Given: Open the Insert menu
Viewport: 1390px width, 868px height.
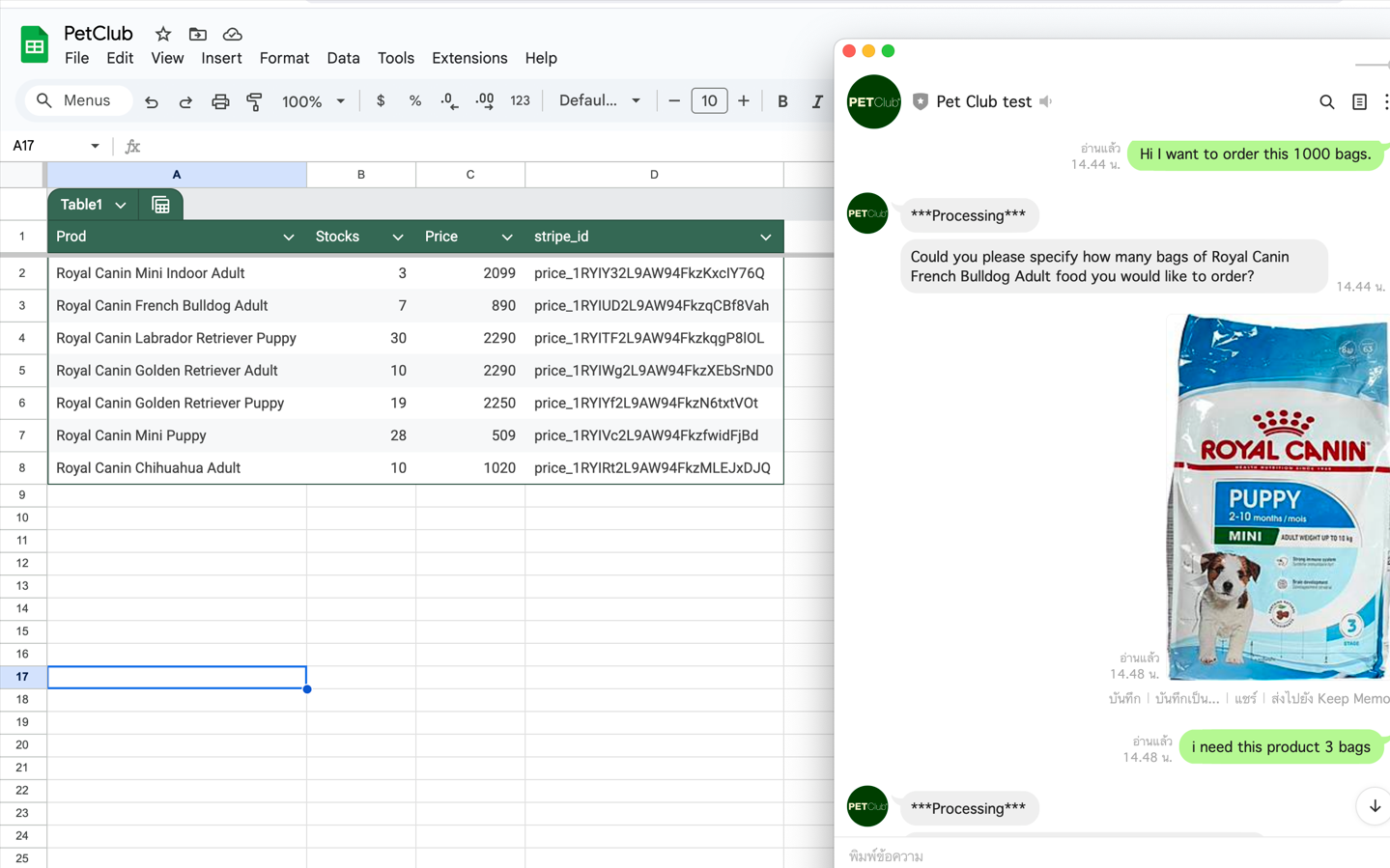Looking at the screenshot, I should (221, 58).
